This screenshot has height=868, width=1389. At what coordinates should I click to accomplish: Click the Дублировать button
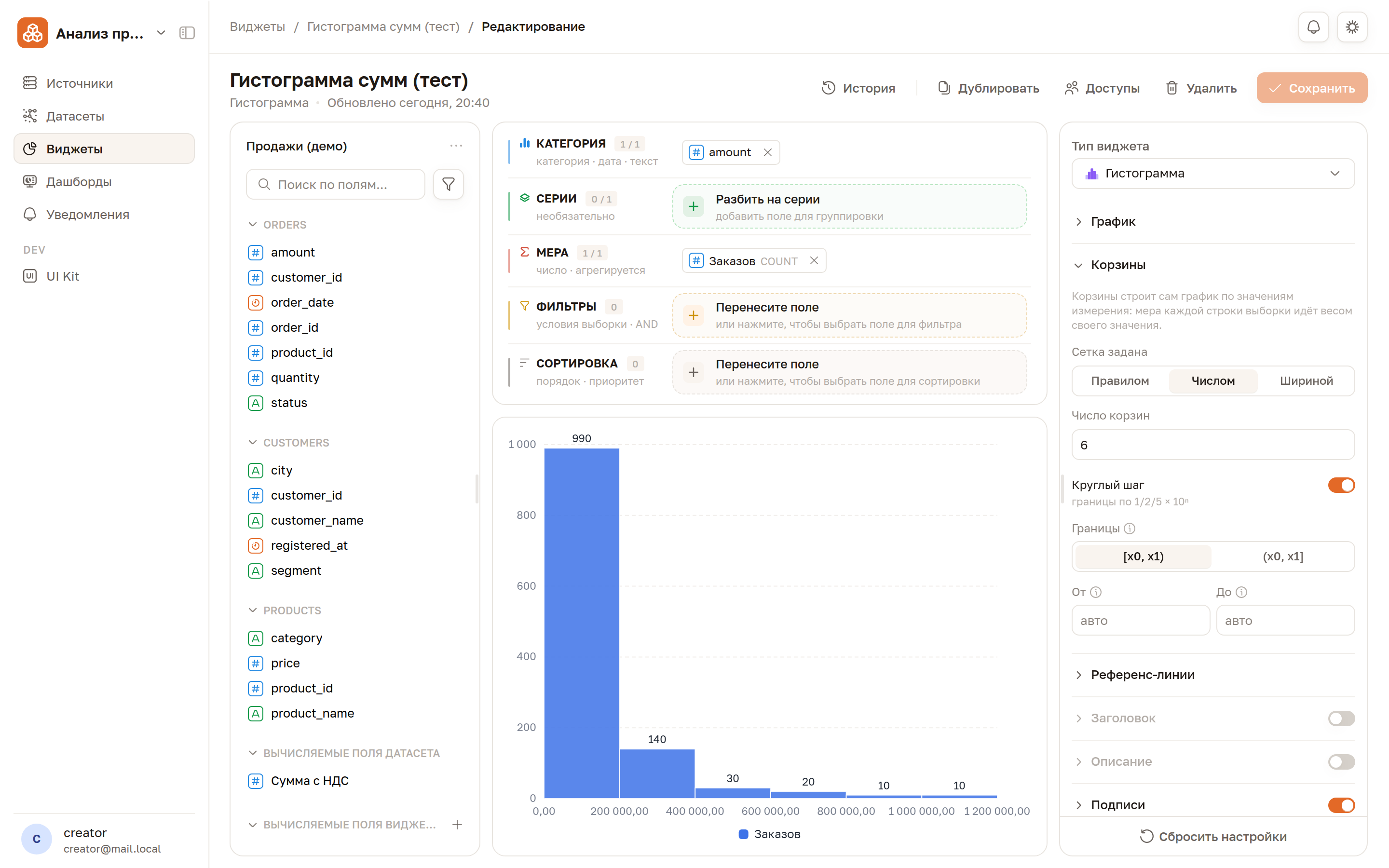tap(988, 88)
